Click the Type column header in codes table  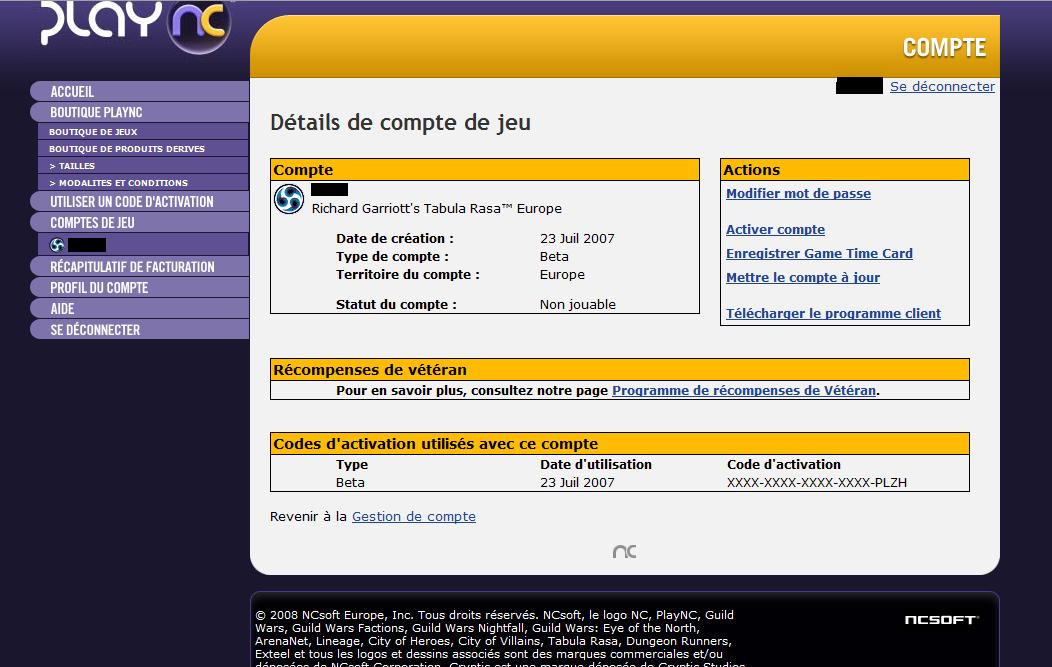352,464
